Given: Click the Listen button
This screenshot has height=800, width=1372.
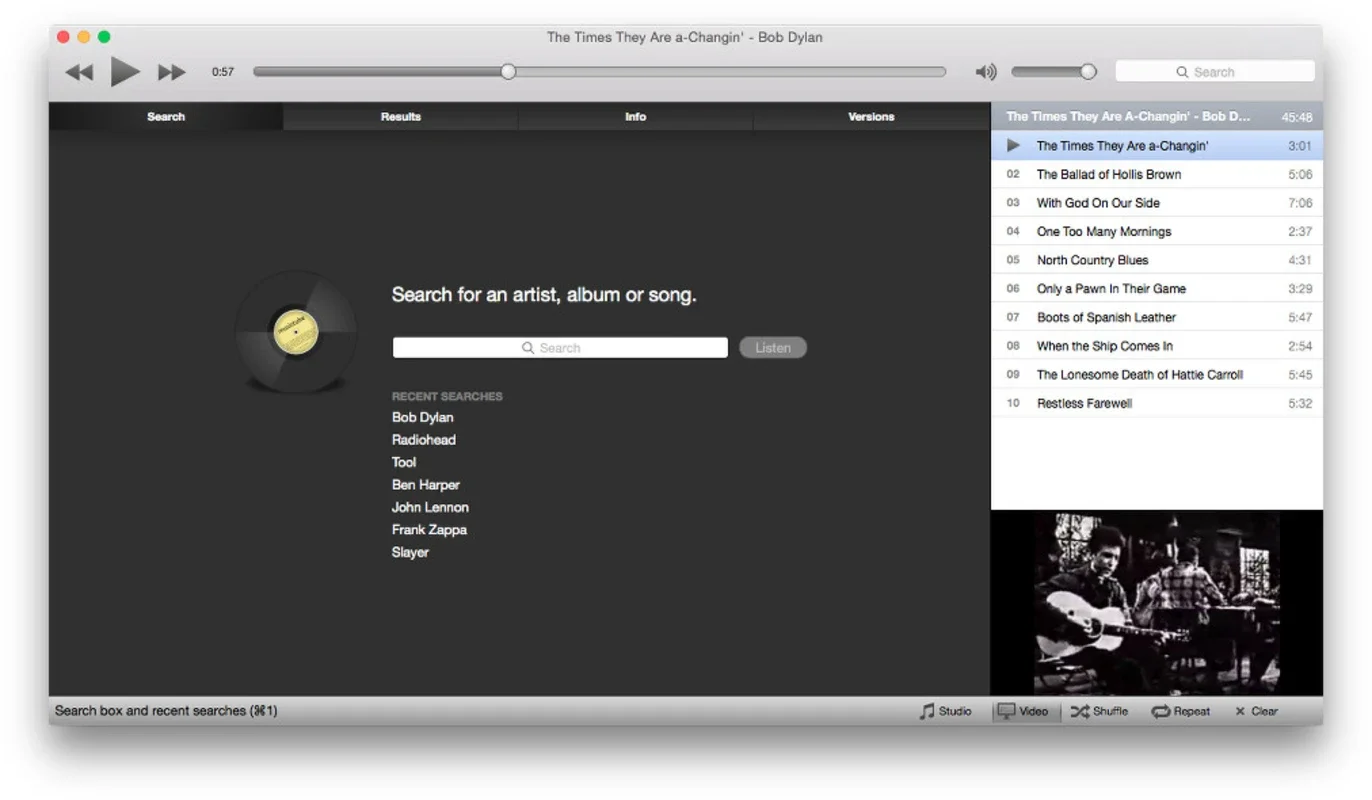Looking at the screenshot, I should [x=773, y=348].
